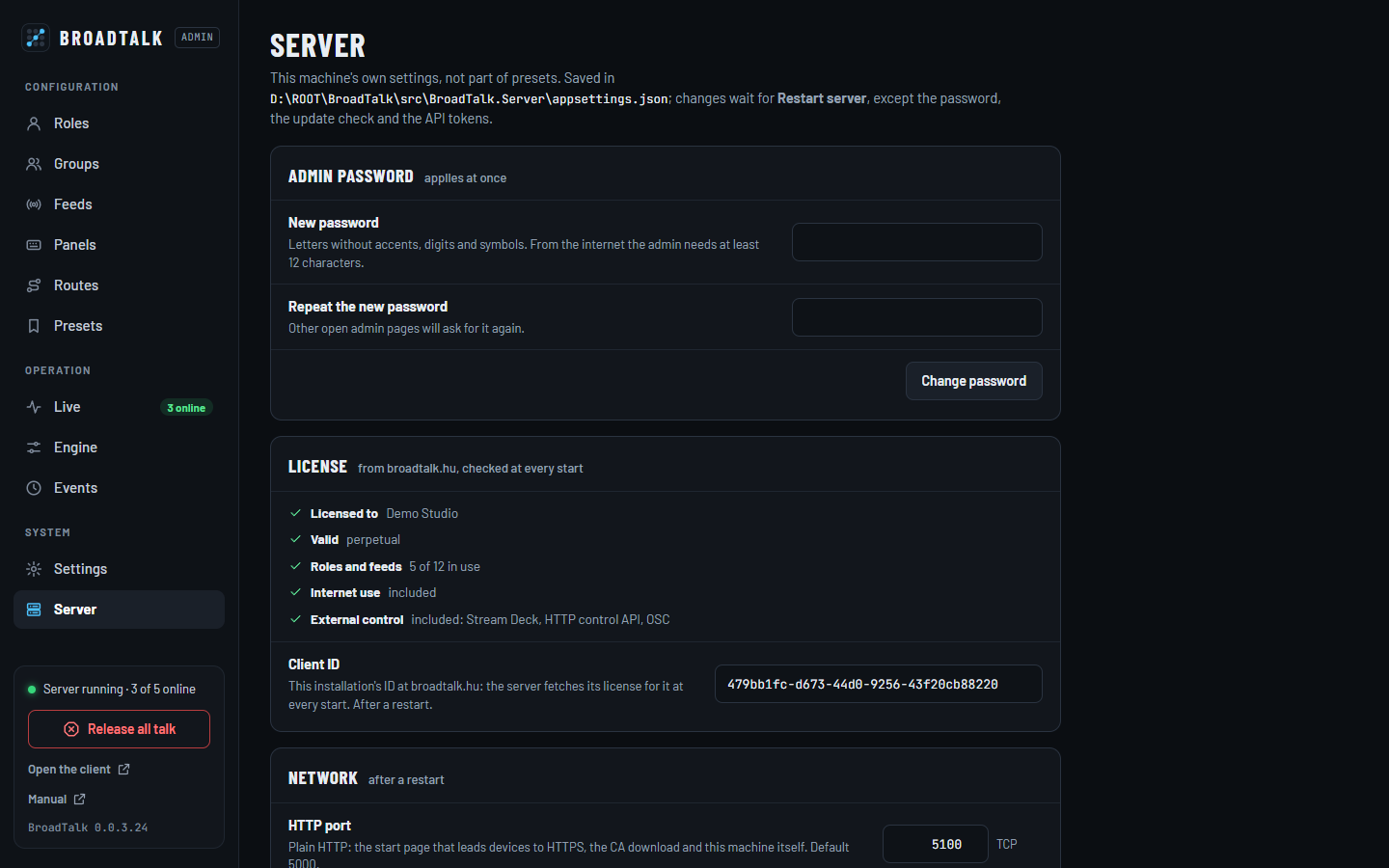Go to the Roles page
1389x868 pixels.
(120, 123)
